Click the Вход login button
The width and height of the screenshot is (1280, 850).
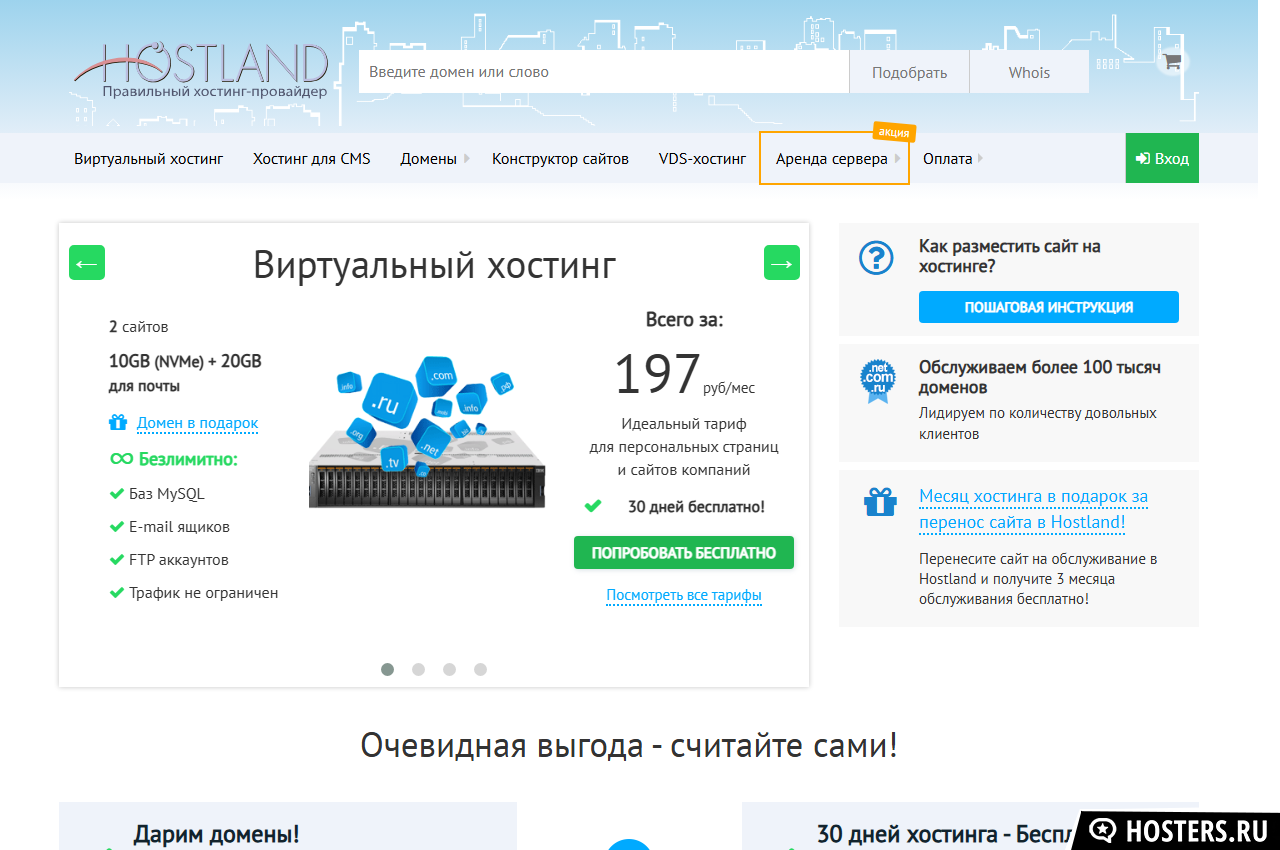(1162, 158)
